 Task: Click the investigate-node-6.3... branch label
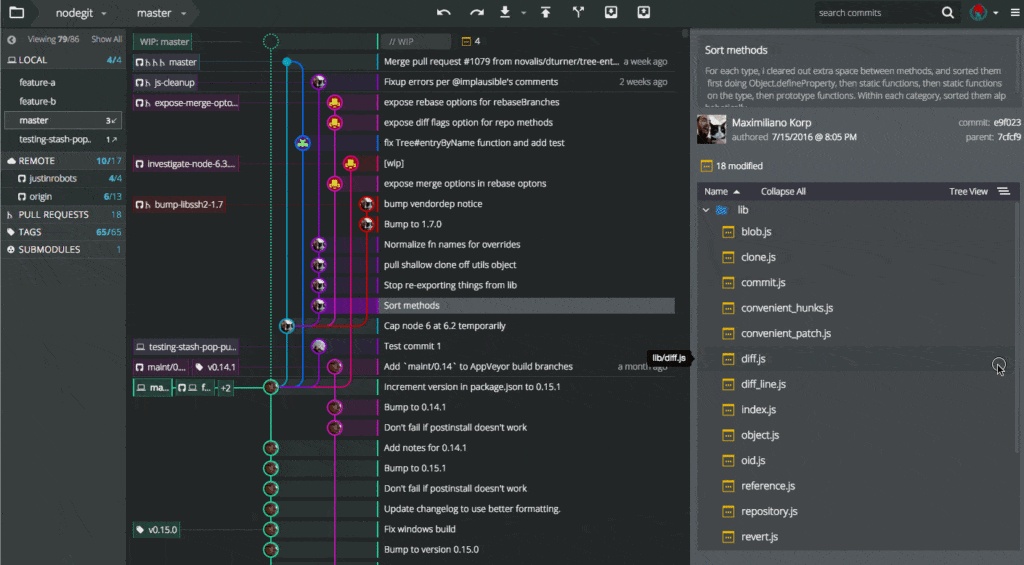click(185, 164)
